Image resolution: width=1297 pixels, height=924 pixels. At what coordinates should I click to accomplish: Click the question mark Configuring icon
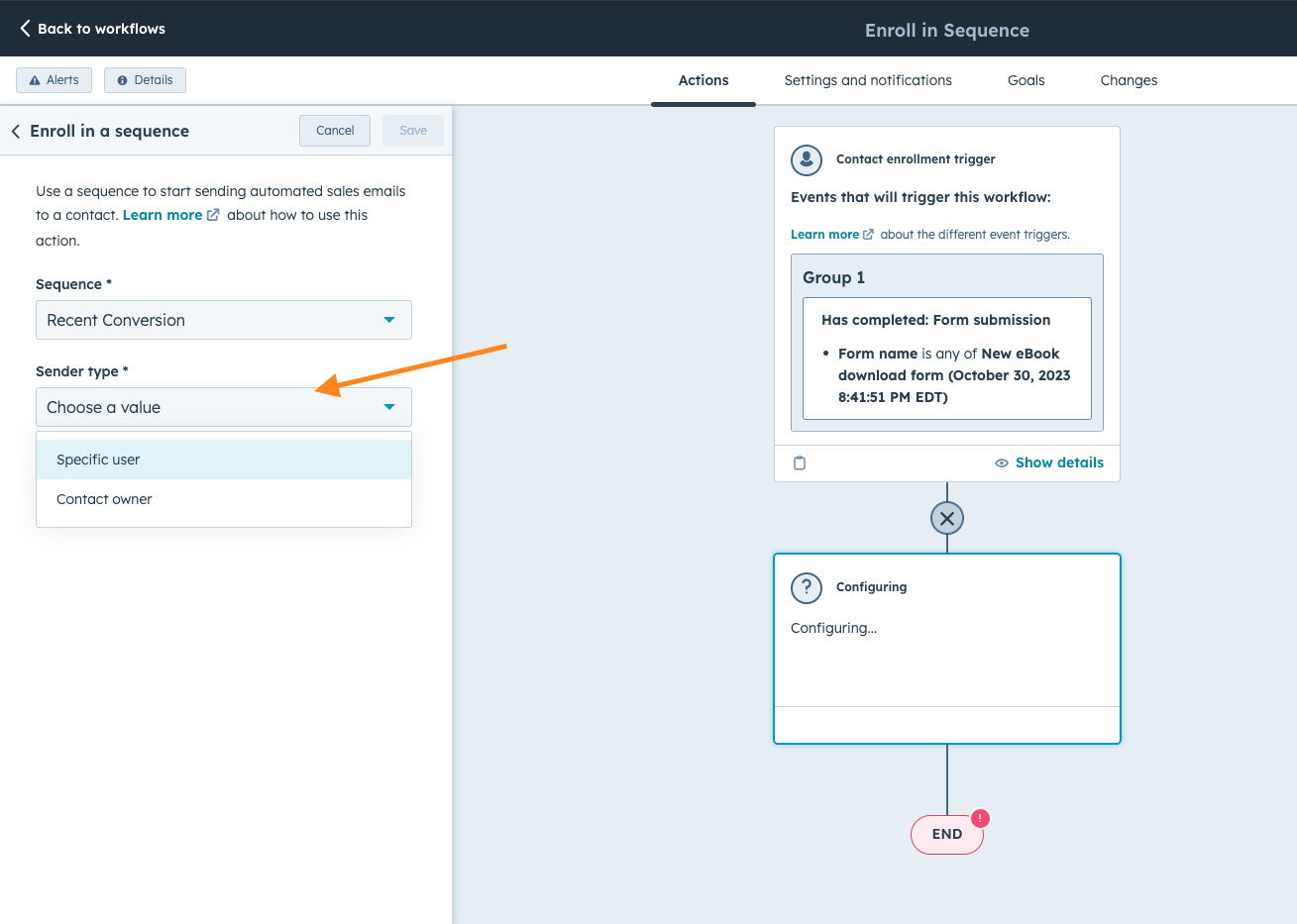coord(807,587)
